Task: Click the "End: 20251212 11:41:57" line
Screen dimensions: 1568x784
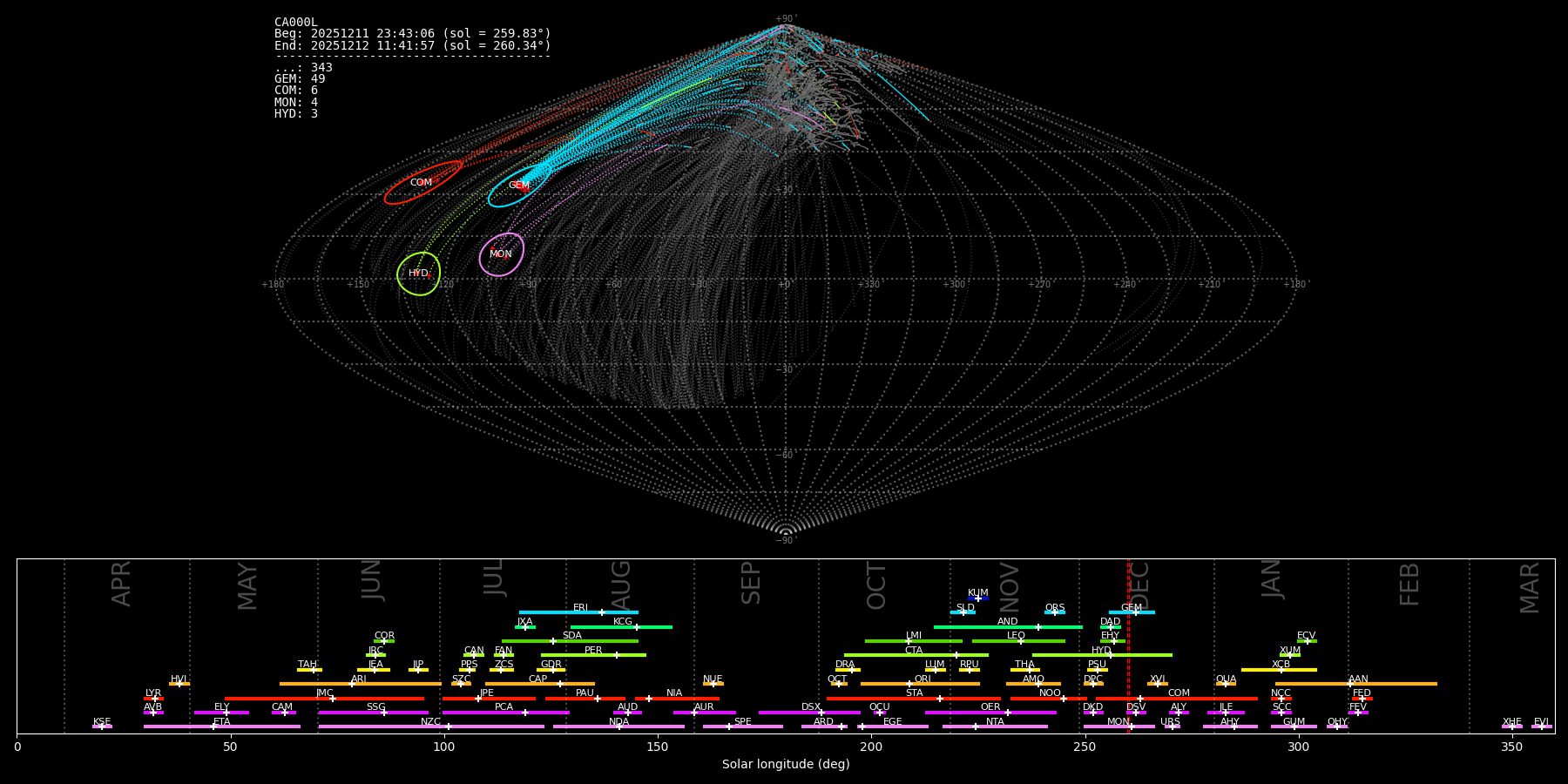Action: 413,45
